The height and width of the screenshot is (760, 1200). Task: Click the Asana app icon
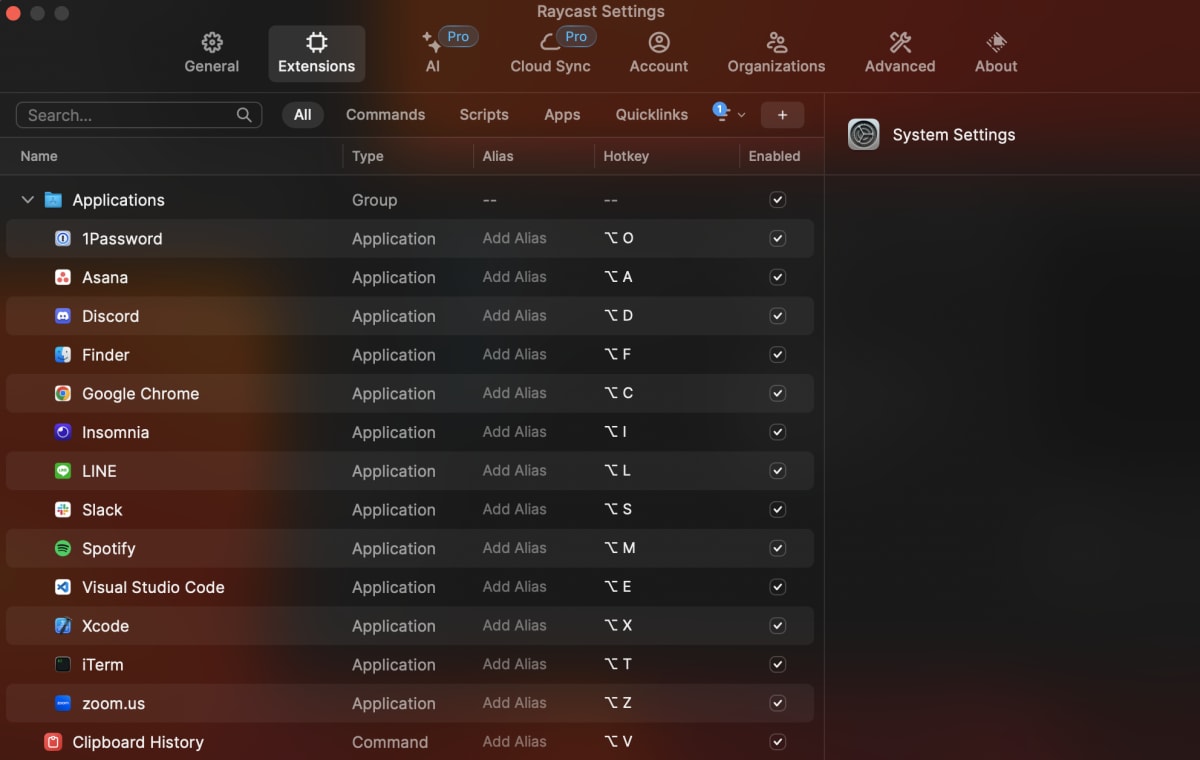63,278
